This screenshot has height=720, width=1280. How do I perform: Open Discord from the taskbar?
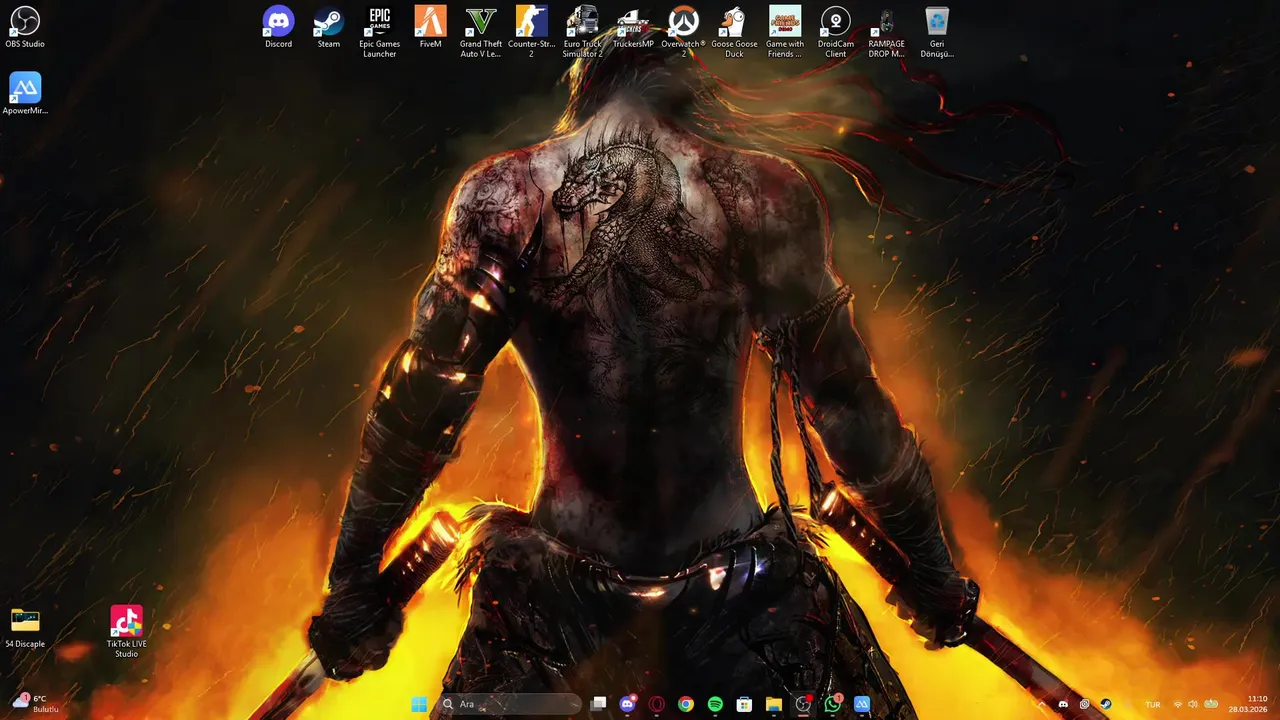pos(627,704)
